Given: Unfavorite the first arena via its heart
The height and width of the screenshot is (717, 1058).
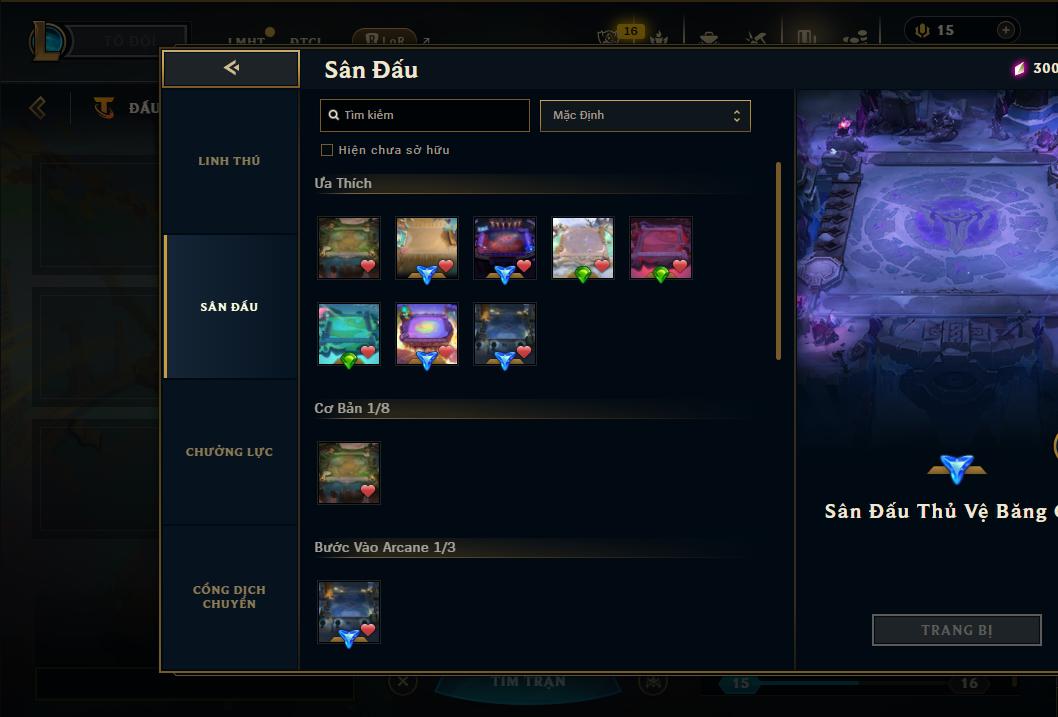Looking at the screenshot, I should 368,266.
